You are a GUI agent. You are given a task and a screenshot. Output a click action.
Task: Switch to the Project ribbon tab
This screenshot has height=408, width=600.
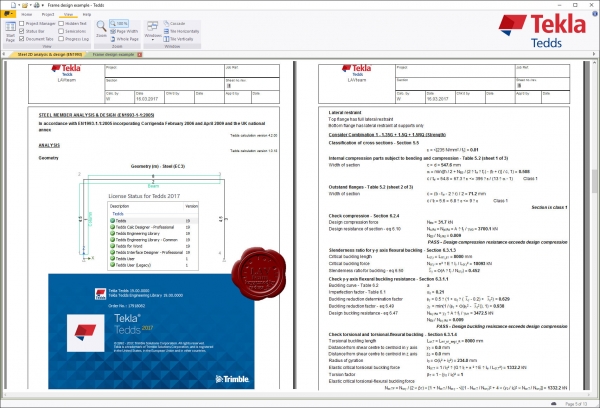(x=48, y=15)
